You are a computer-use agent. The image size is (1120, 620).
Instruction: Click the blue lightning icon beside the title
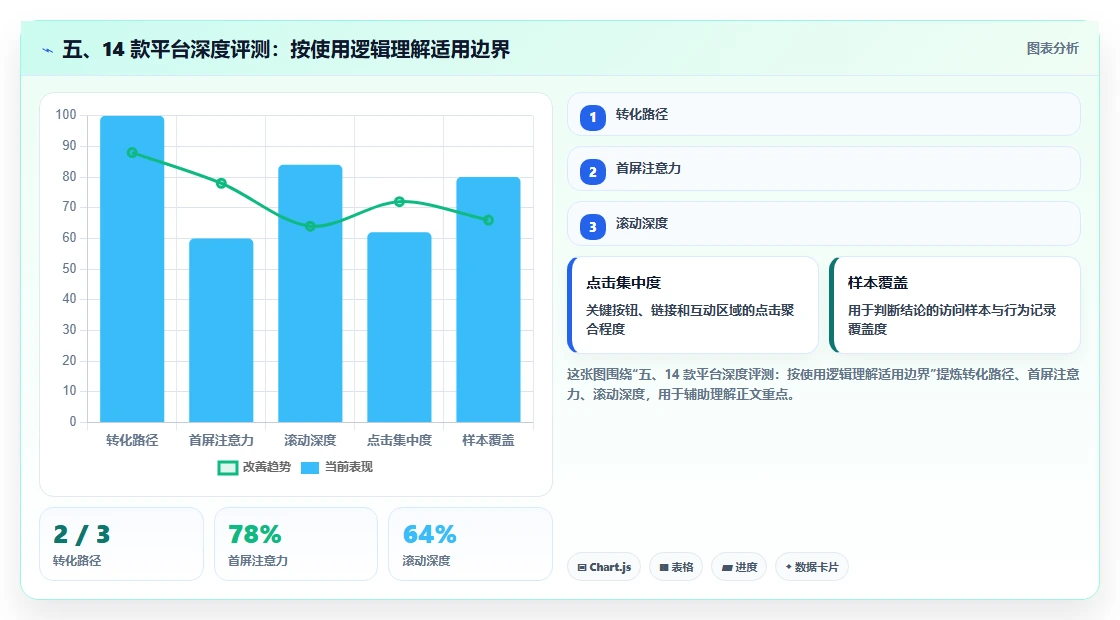[48, 51]
